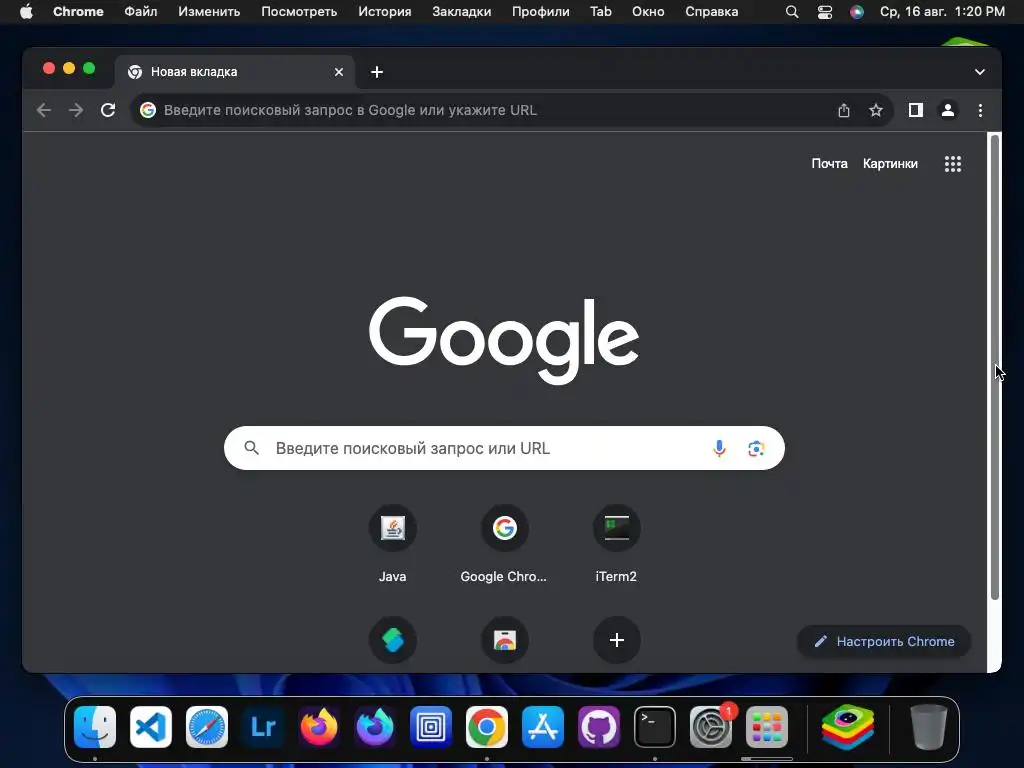Click the date and time in menu bar

point(942,12)
